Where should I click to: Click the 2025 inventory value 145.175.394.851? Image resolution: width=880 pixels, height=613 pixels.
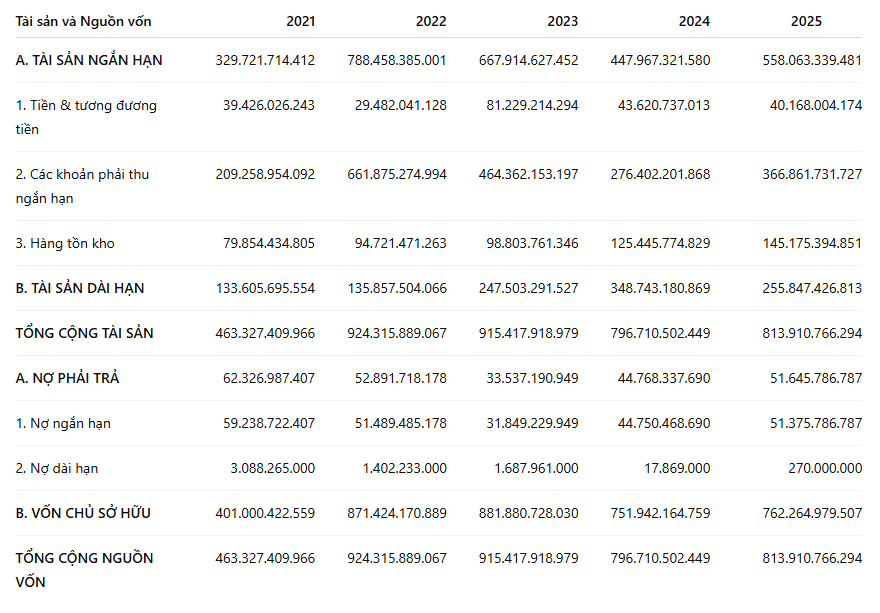[812, 243]
